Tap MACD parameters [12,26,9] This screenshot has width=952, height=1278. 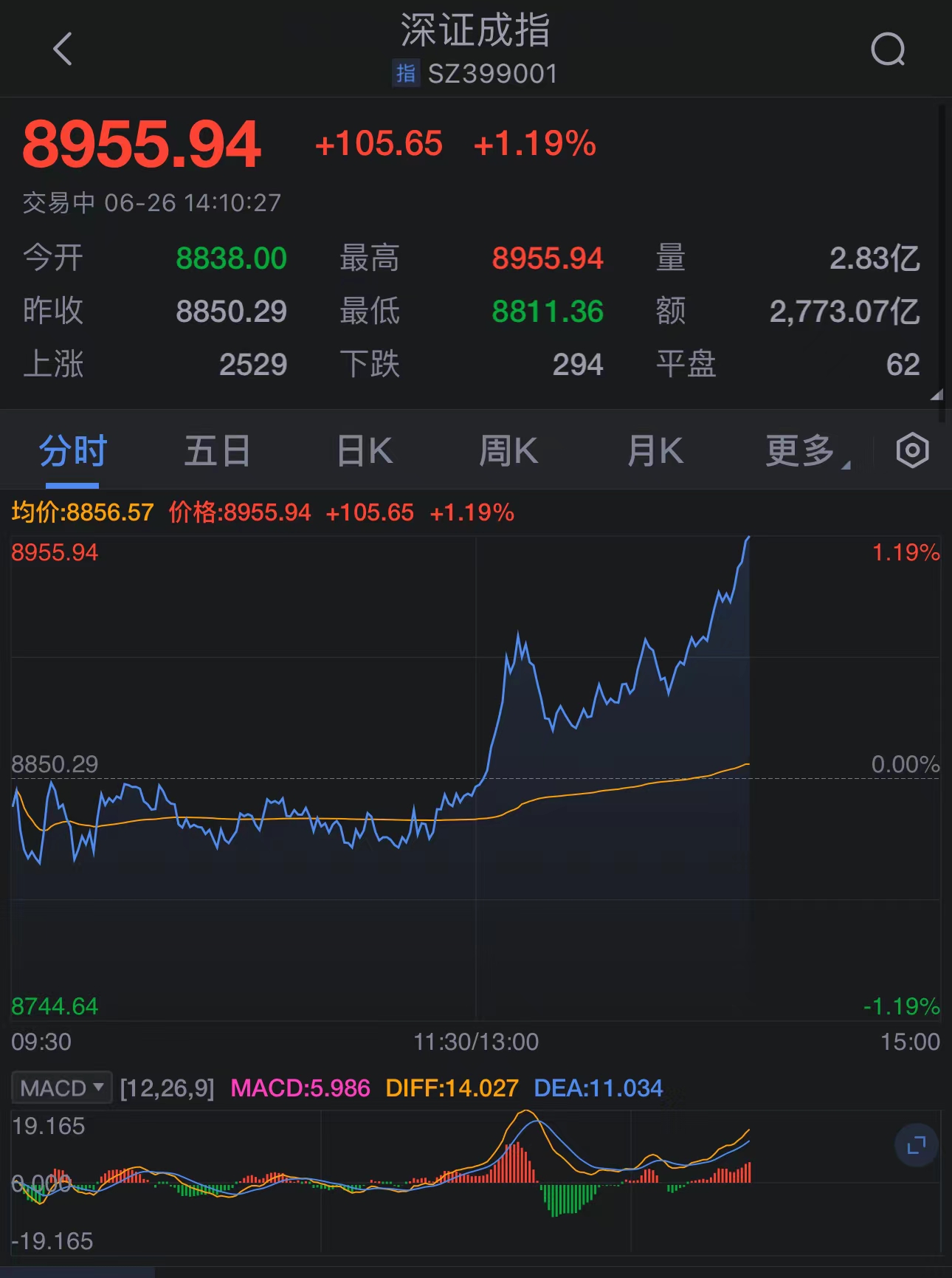[x=167, y=1088]
